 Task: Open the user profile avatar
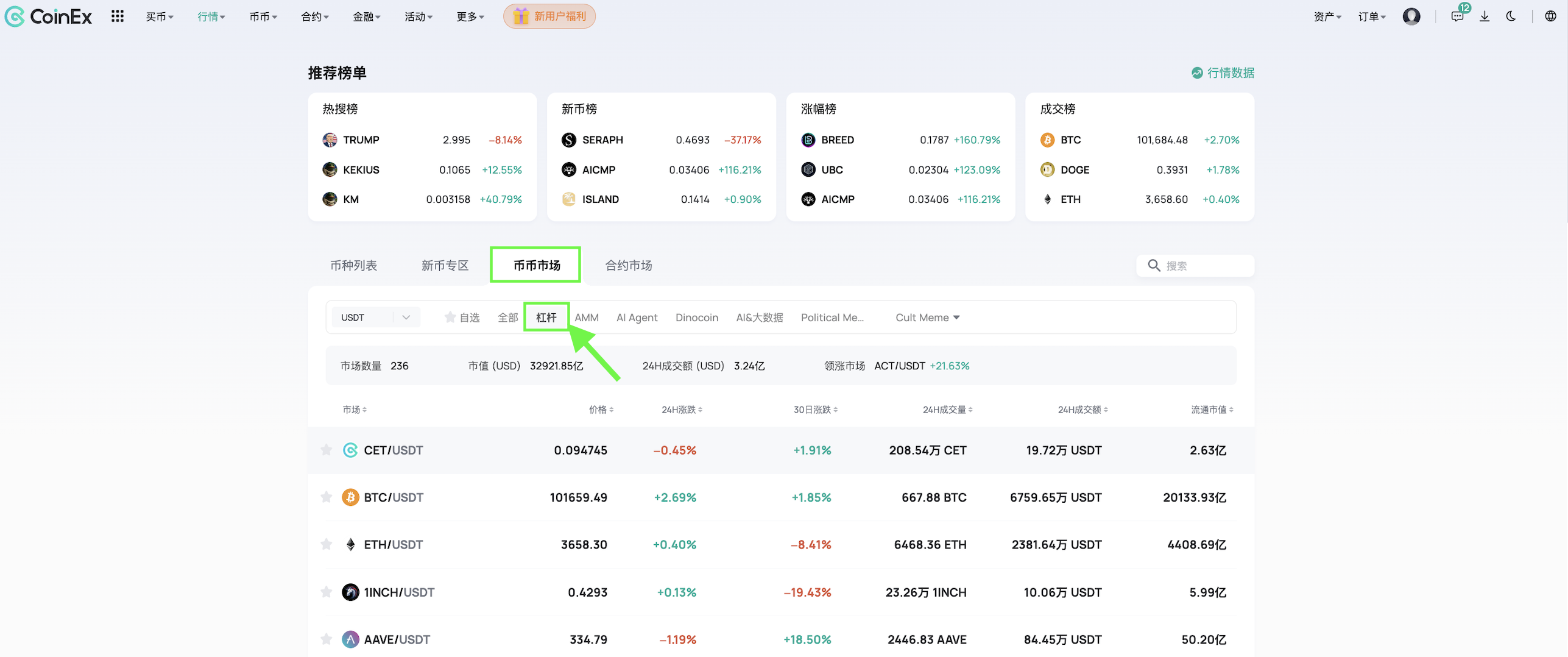(1411, 16)
